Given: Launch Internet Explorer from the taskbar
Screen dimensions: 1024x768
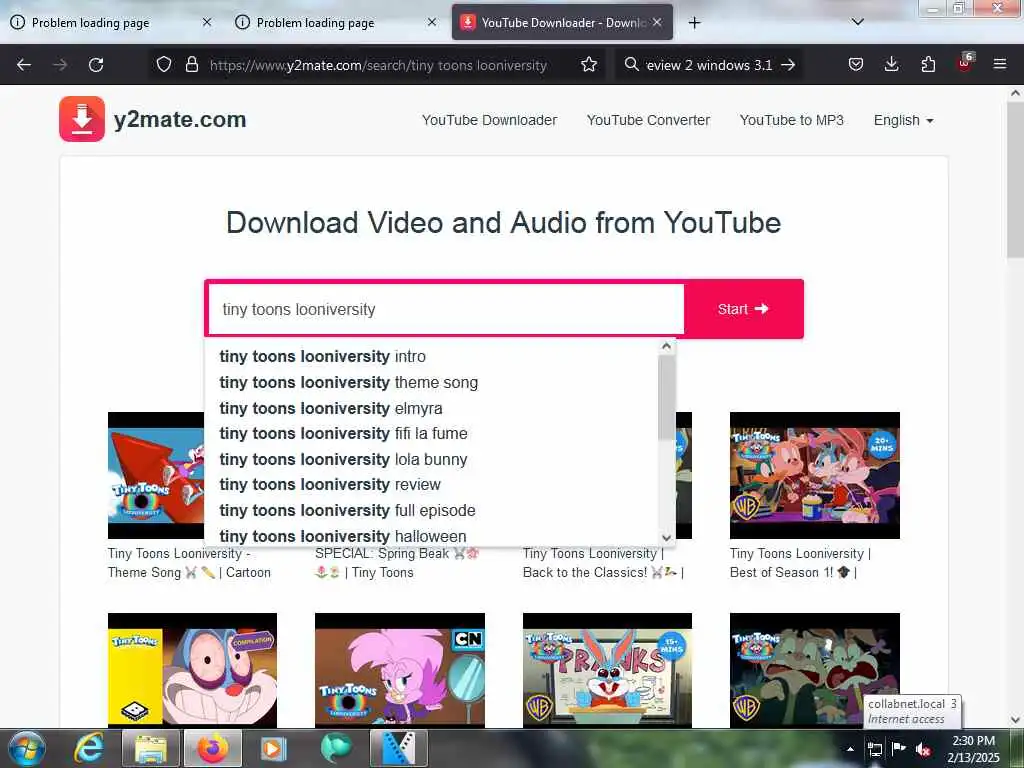Looking at the screenshot, I should (x=89, y=748).
